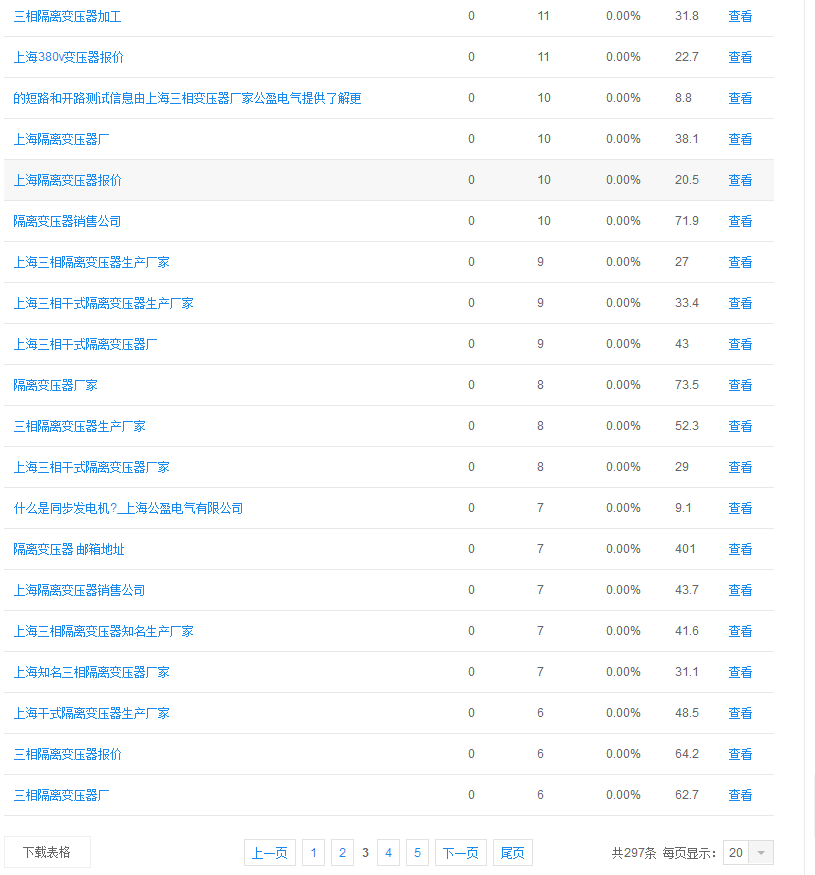Open keyword link 三相隔离变压器报价
815x875 pixels.
[68, 755]
